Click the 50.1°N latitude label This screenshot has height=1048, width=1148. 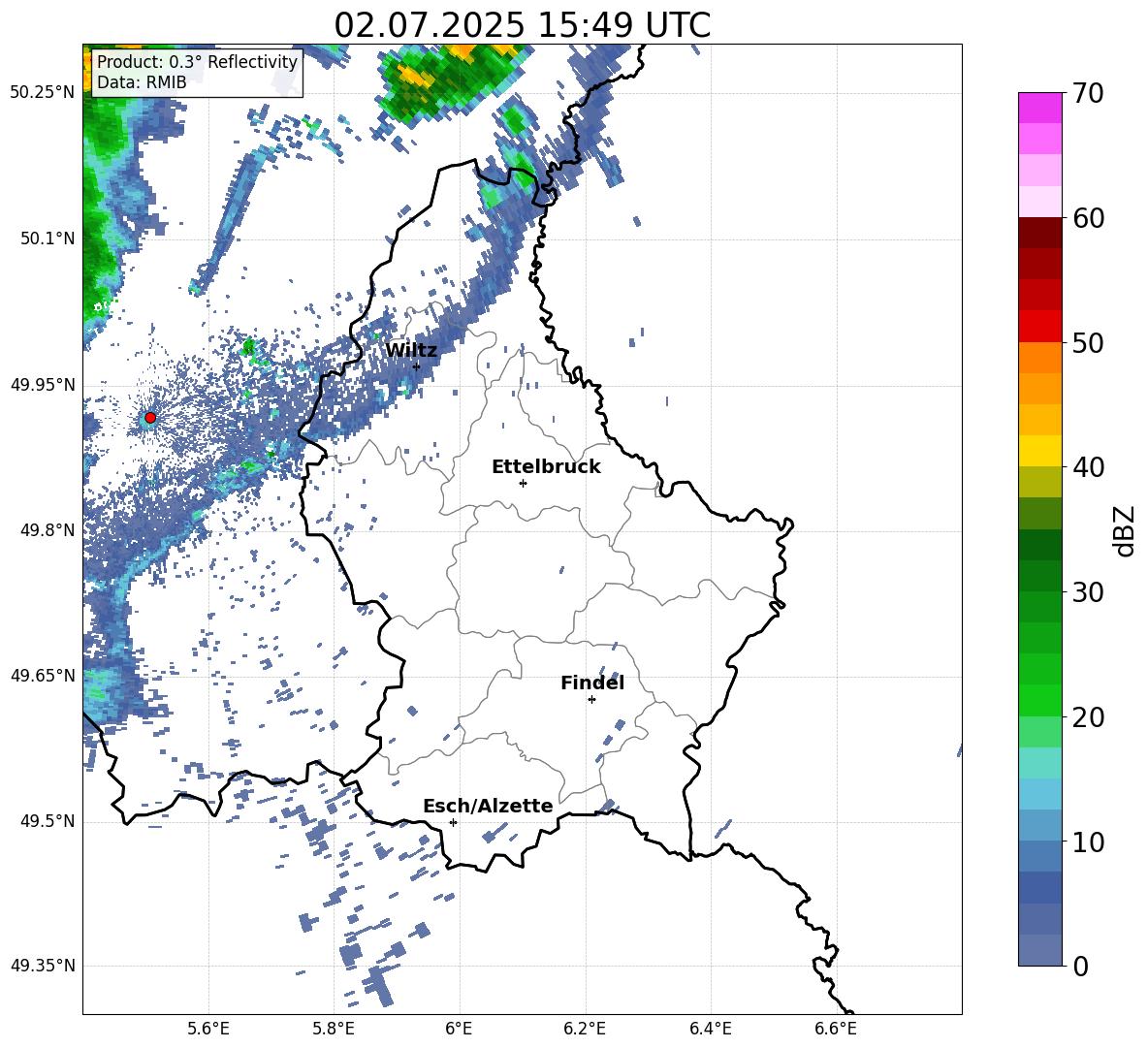click(48, 238)
